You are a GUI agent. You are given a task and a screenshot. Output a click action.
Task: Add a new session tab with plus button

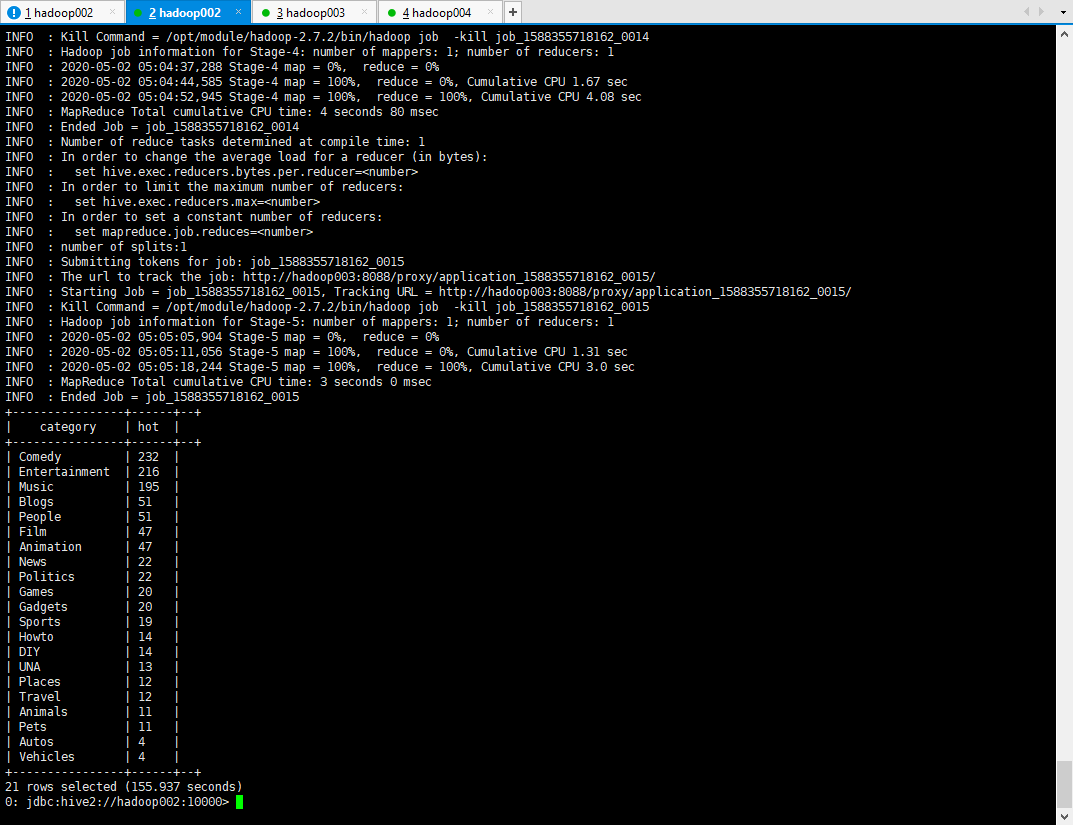pos(513,12)
